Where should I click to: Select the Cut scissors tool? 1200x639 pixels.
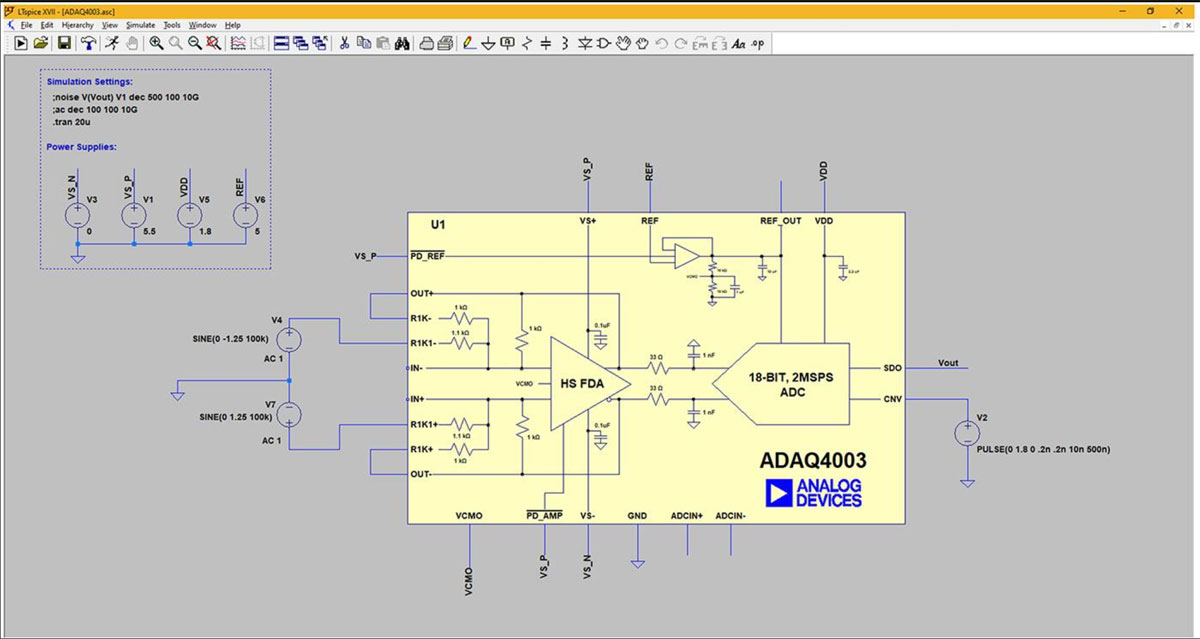click(344, 43)
